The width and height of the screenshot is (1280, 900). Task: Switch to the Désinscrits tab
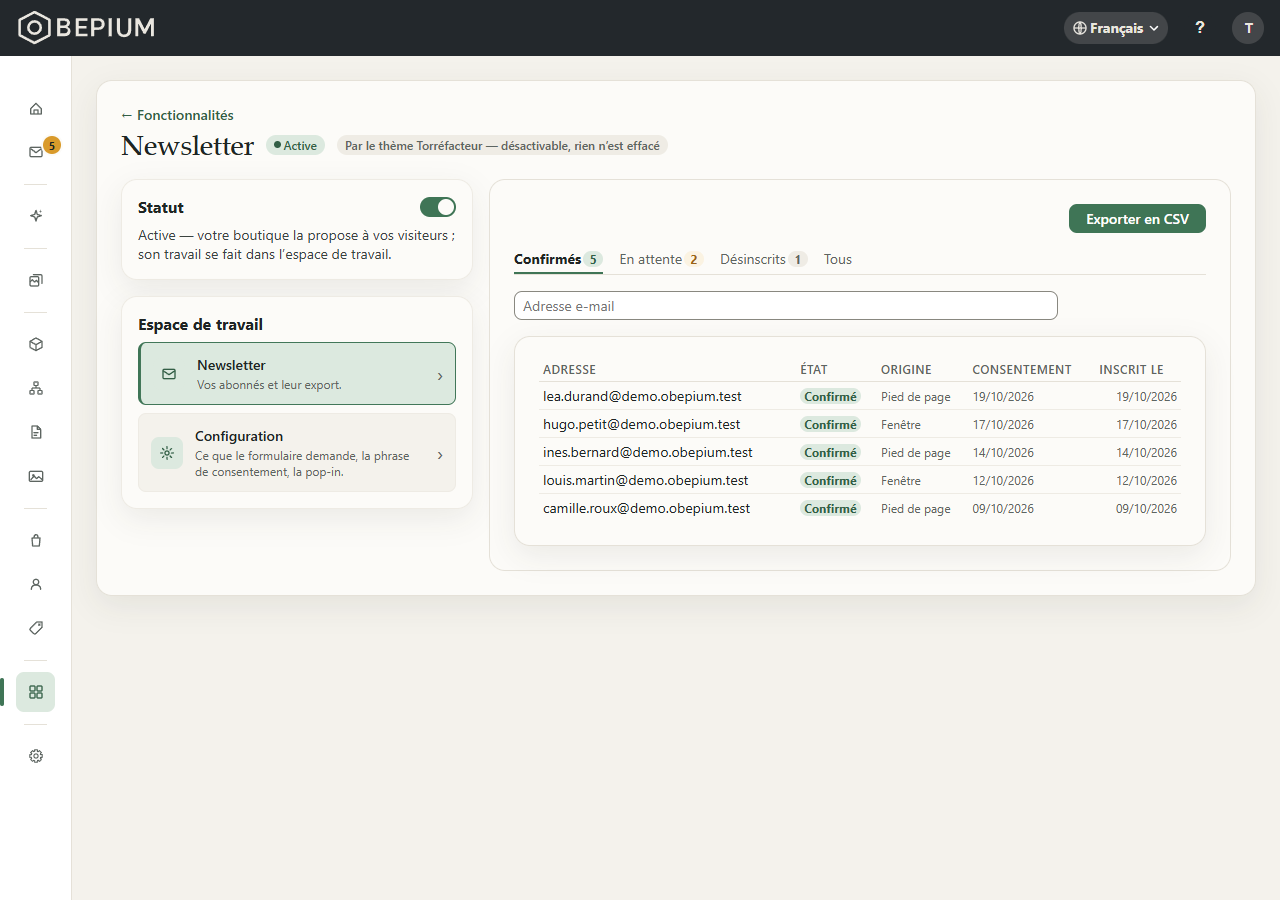pyautogui.click(x=764, y=259)
